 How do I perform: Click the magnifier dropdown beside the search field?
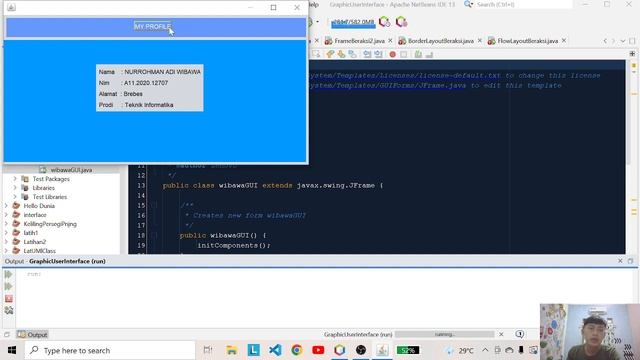[x=468, y=4]
